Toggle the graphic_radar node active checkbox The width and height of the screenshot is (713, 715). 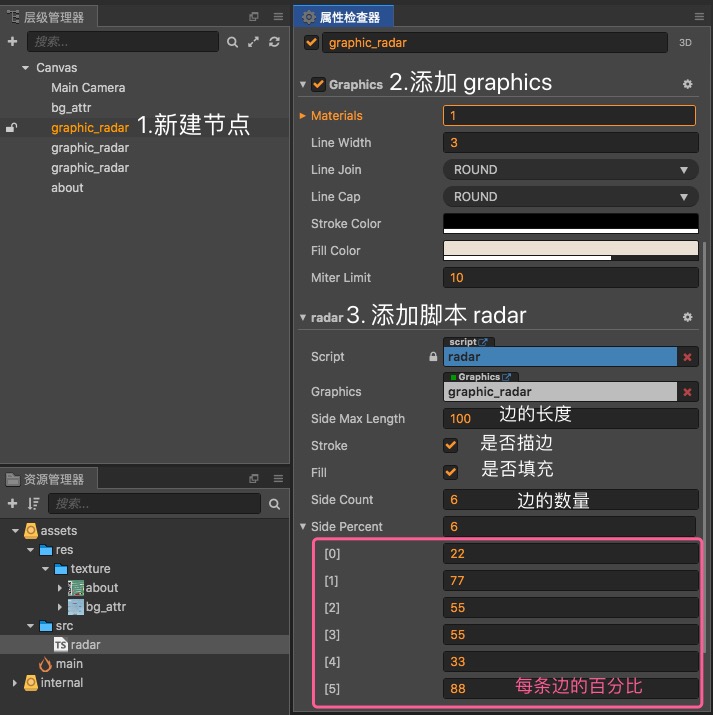click(311, 42)
